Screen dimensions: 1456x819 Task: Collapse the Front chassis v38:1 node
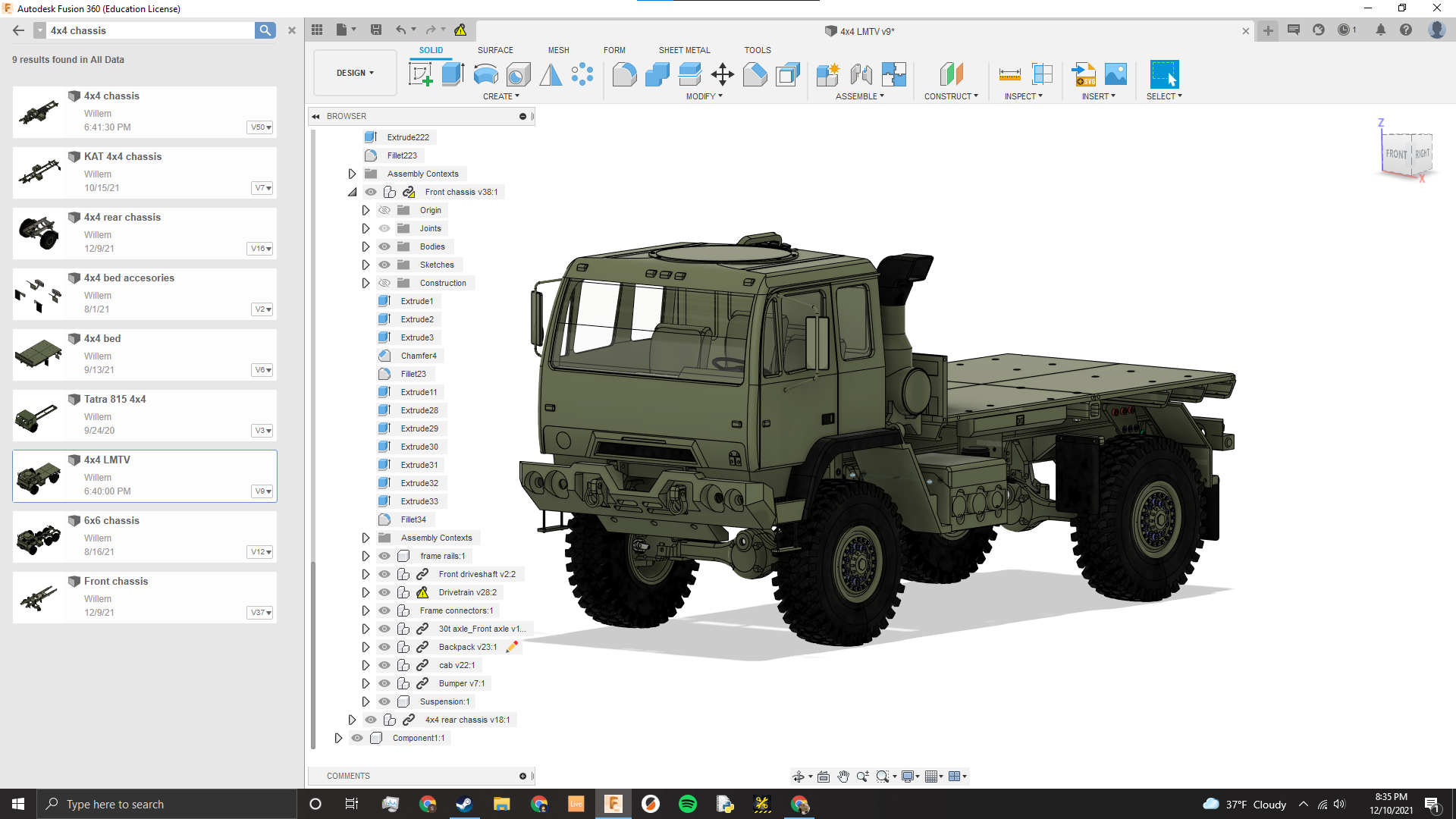point(352,192)
